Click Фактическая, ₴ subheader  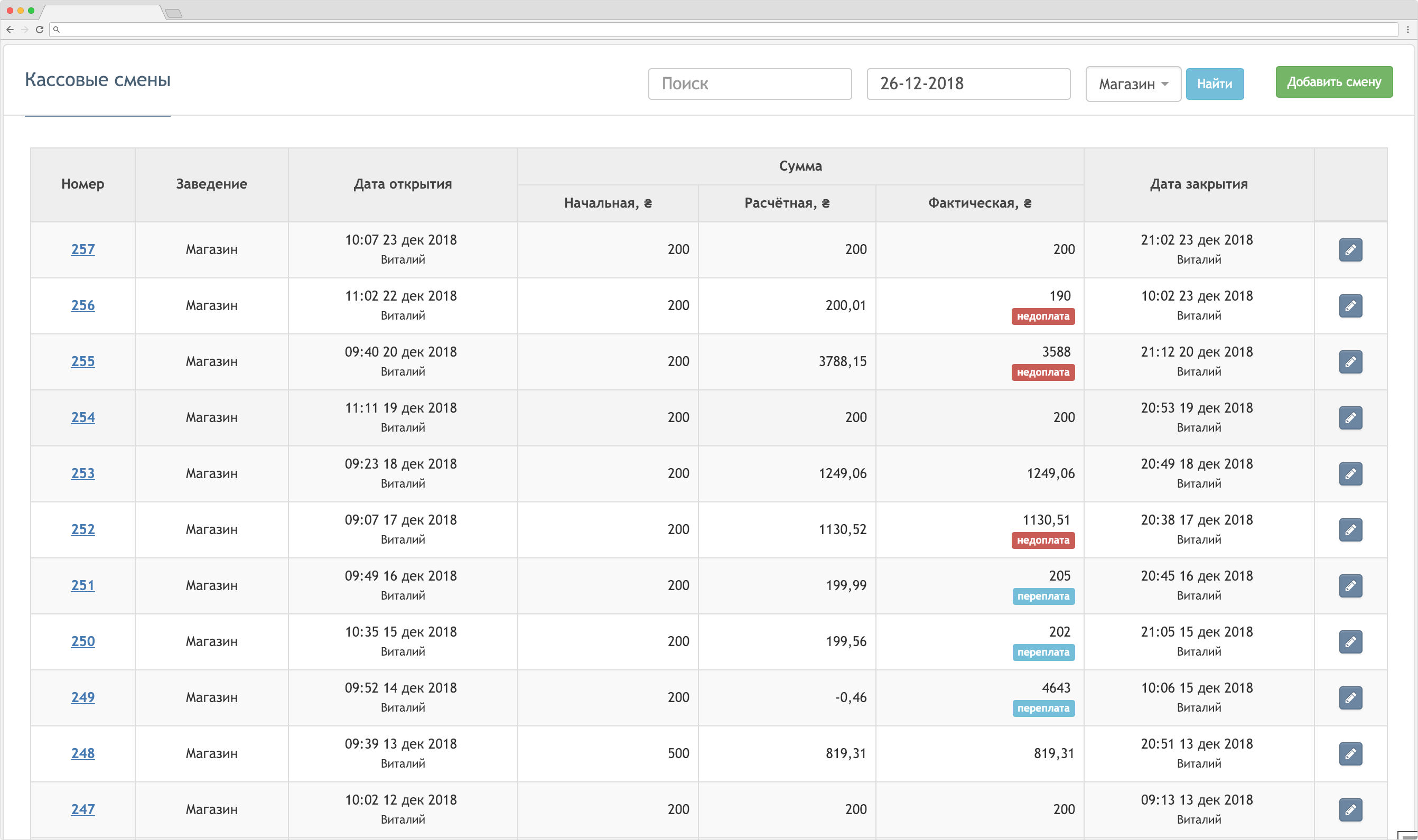point(980,203)
